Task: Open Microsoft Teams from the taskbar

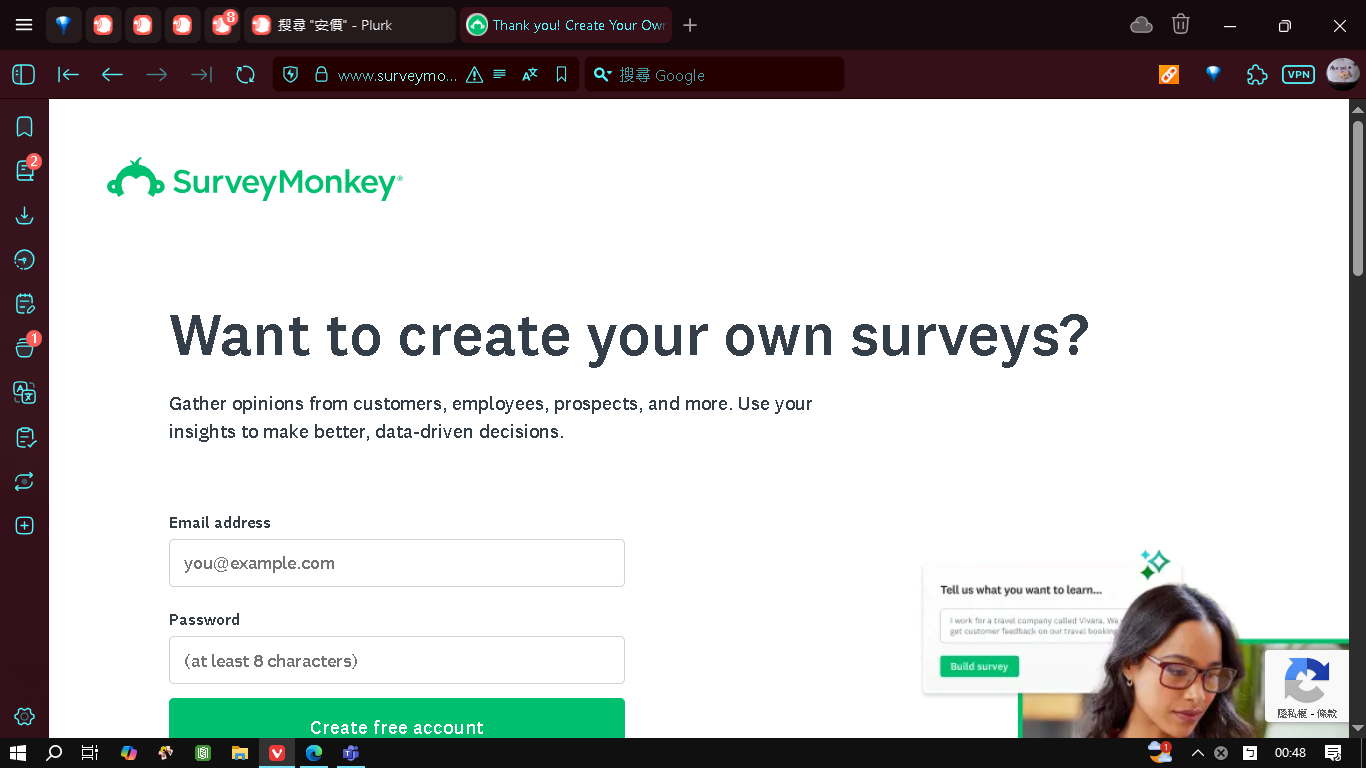Action: (x=351, y=753)
